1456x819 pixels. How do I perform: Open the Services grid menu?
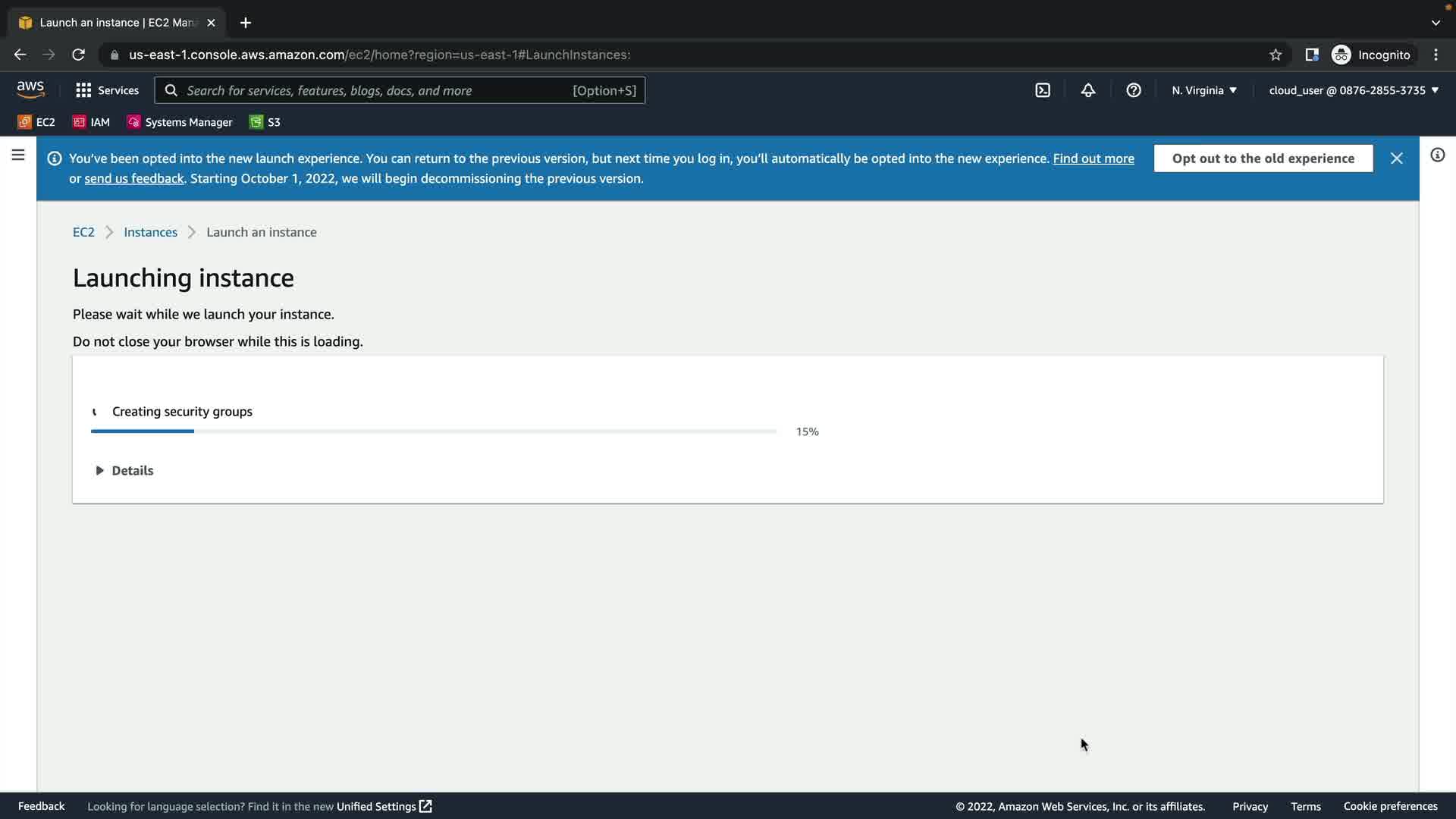pyautogui.click(x=107, y=90)
